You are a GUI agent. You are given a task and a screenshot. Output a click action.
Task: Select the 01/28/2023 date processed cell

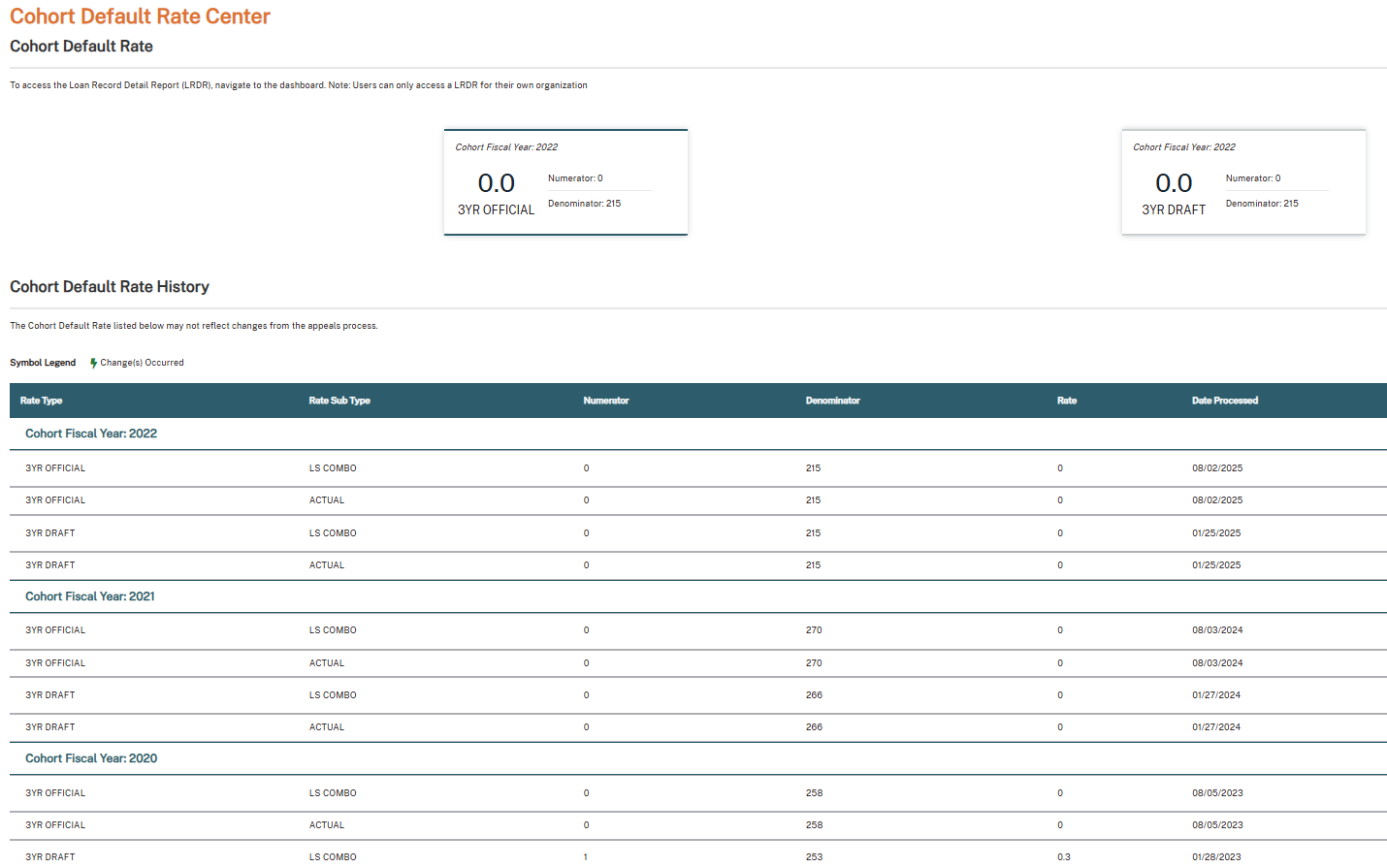pos(1216,857)
